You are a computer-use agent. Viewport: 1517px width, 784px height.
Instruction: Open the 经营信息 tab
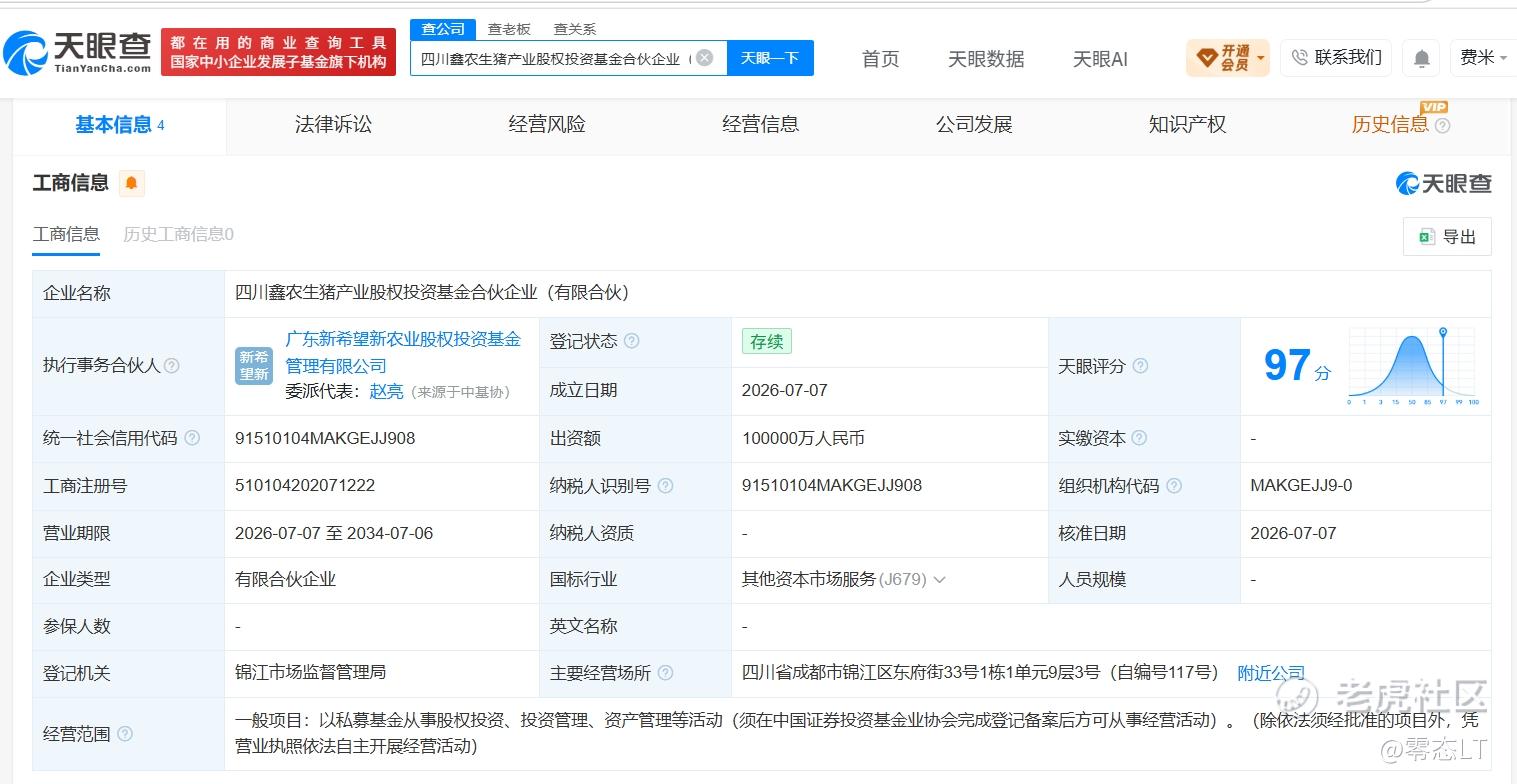tap(761, 125)
